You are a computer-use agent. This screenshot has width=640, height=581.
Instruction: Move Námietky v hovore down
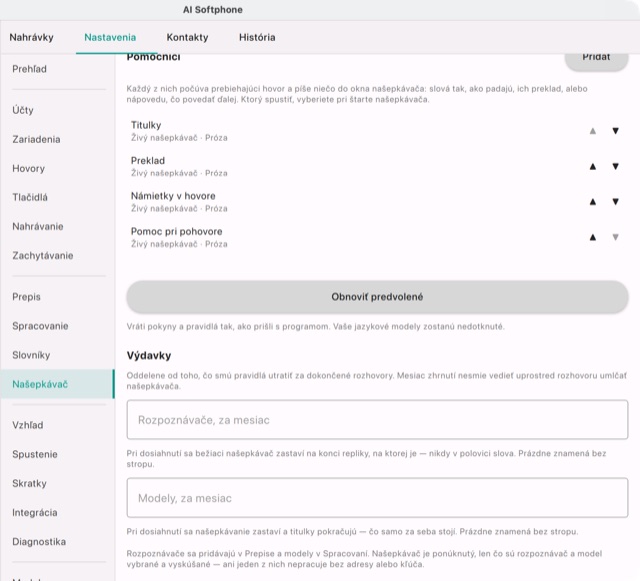616,202
